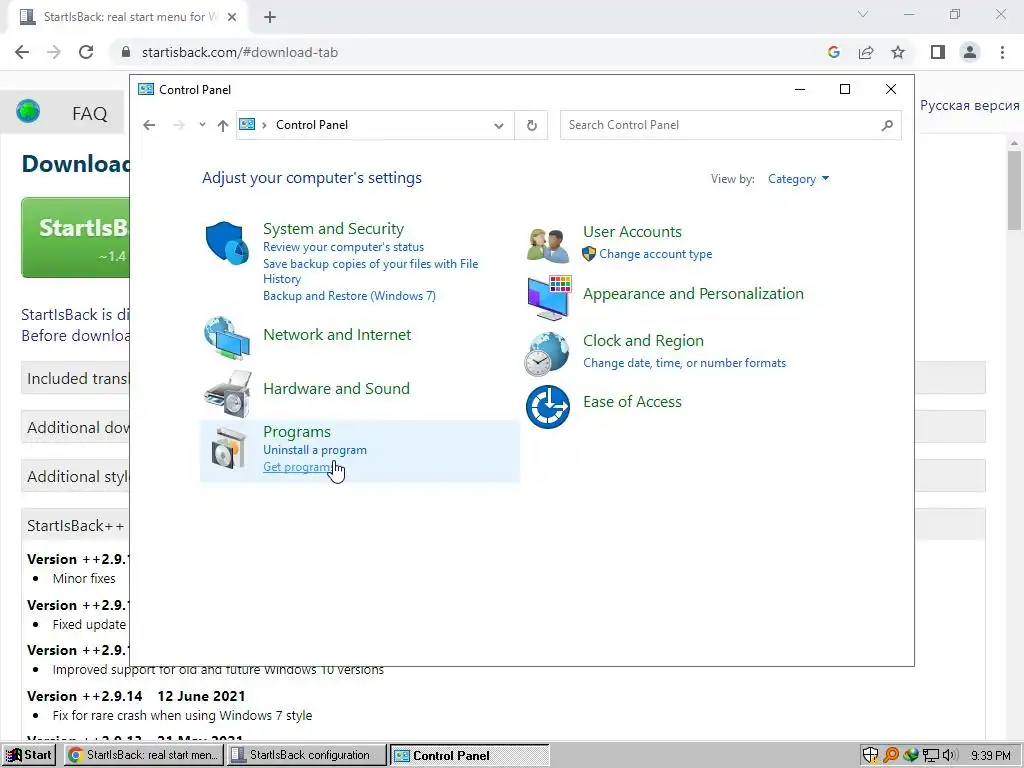Open Save backup copies with File History
The image size is (1024, 768).
coord(370,271)
